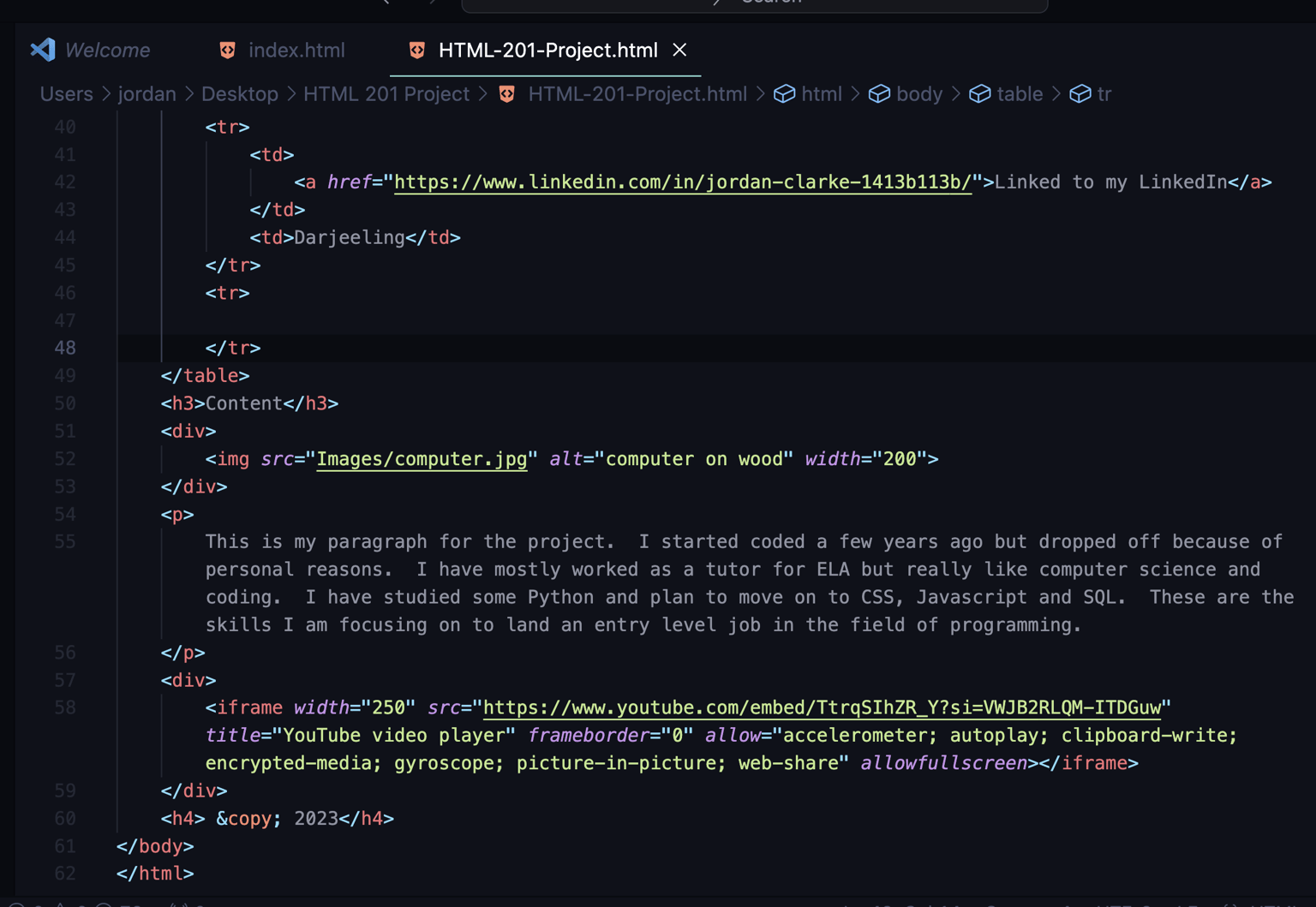Click the allowfullscreen attribute

pyautogui.click(x=943, y=763)
